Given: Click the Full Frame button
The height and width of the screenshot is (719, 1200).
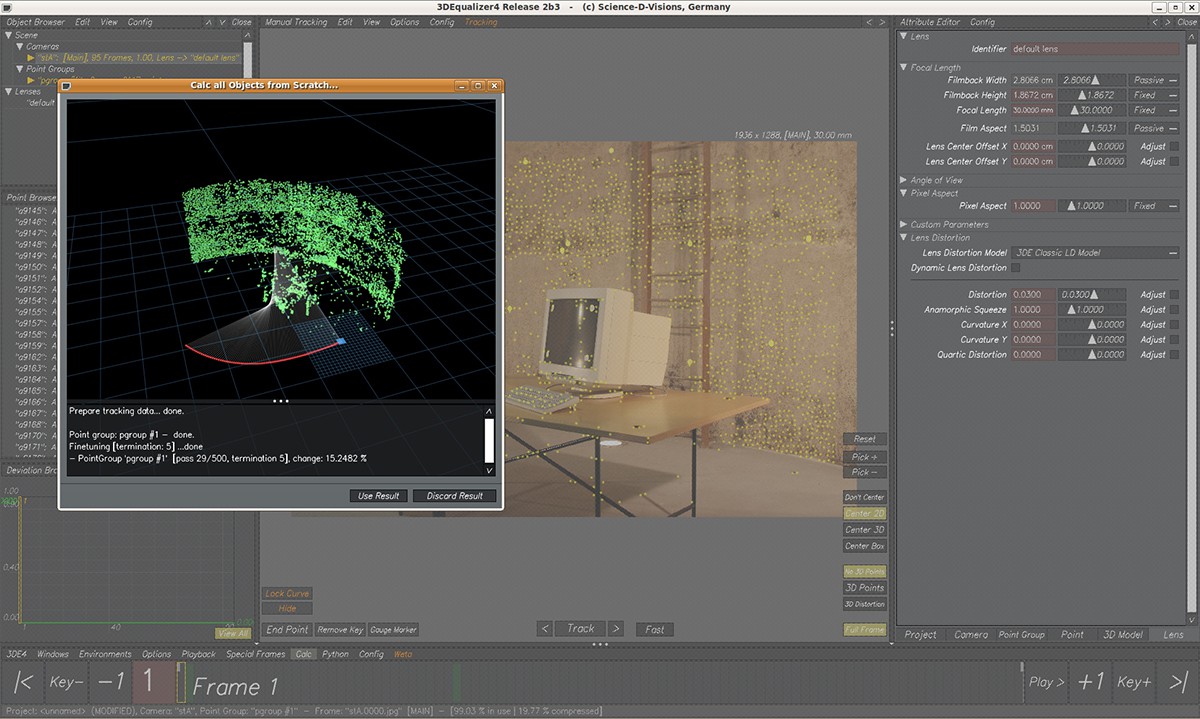Looking at the screenshot, I should coord(865,630).
